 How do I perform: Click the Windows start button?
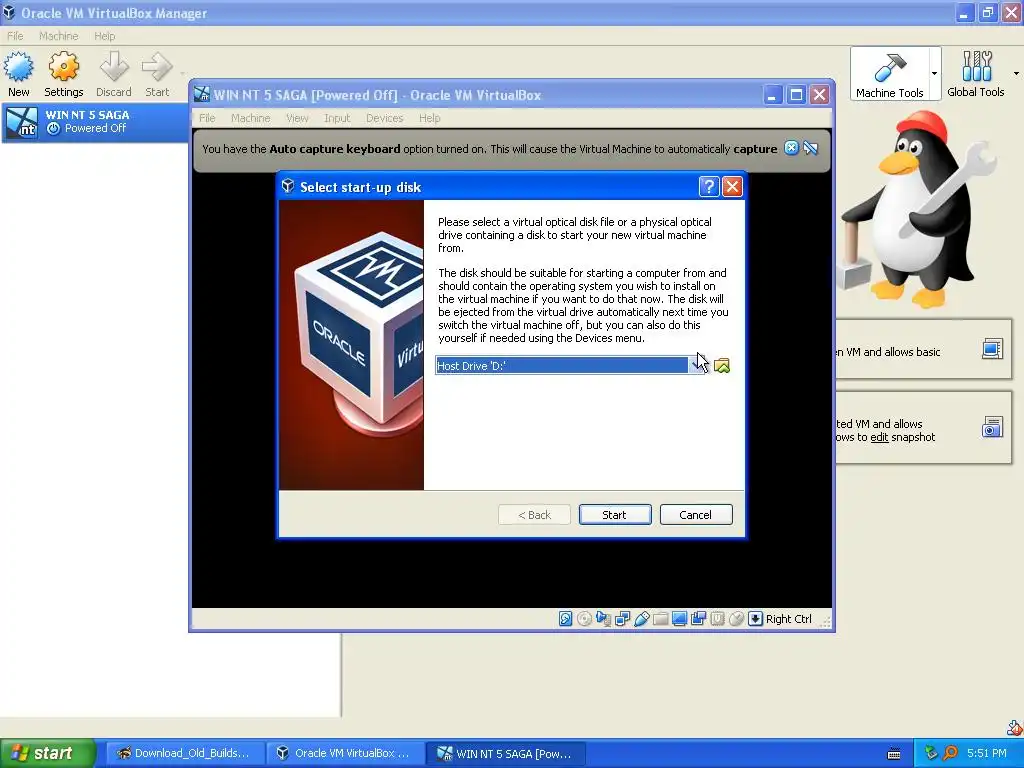[47, 753]
